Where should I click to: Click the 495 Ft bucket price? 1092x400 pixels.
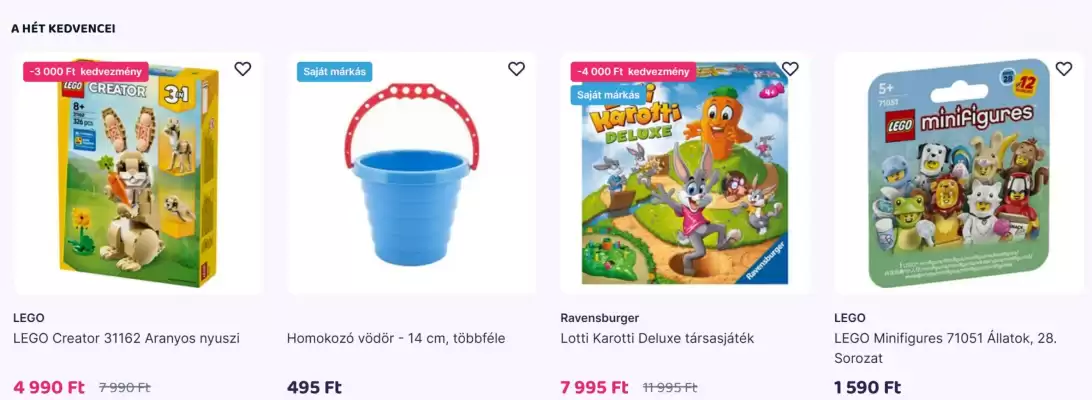click(x=314, y=387)
